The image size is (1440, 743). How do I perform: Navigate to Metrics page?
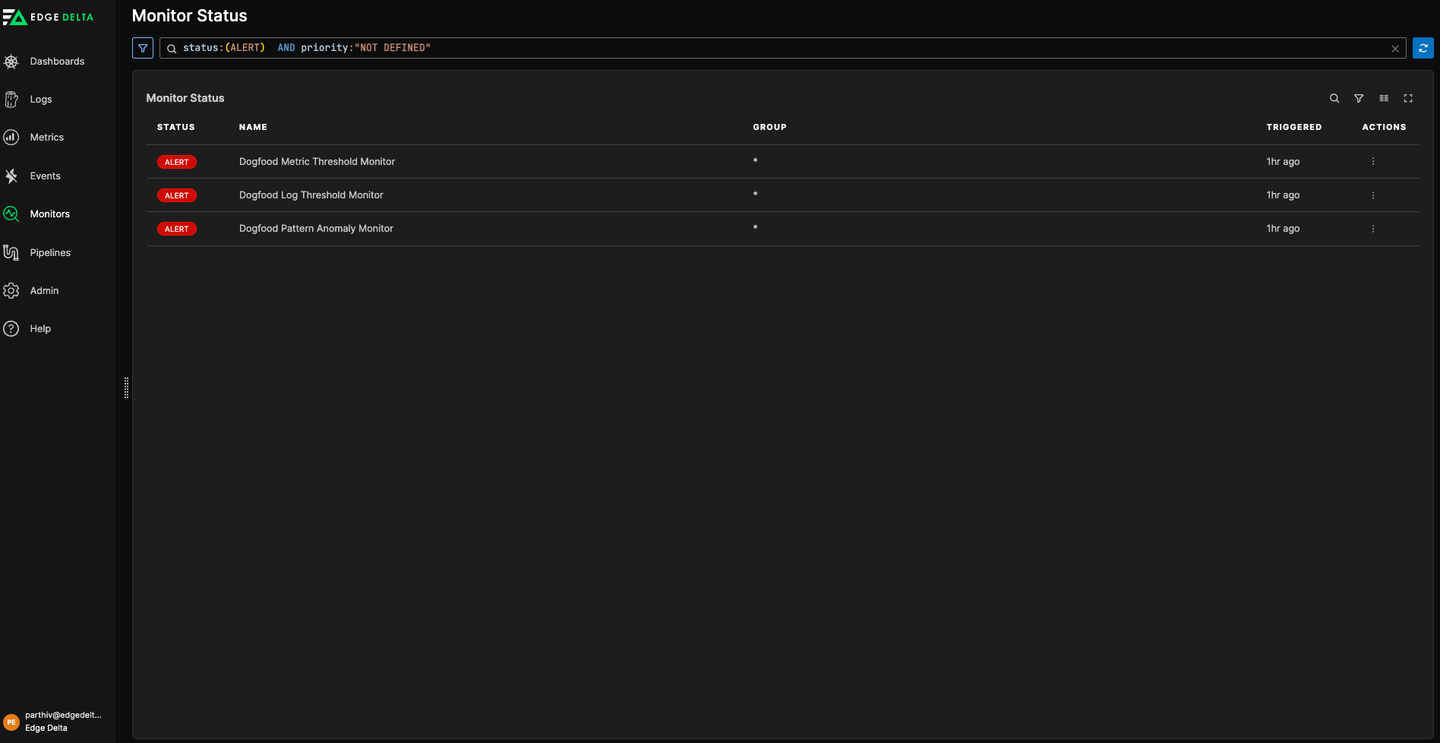click(46, 137)
